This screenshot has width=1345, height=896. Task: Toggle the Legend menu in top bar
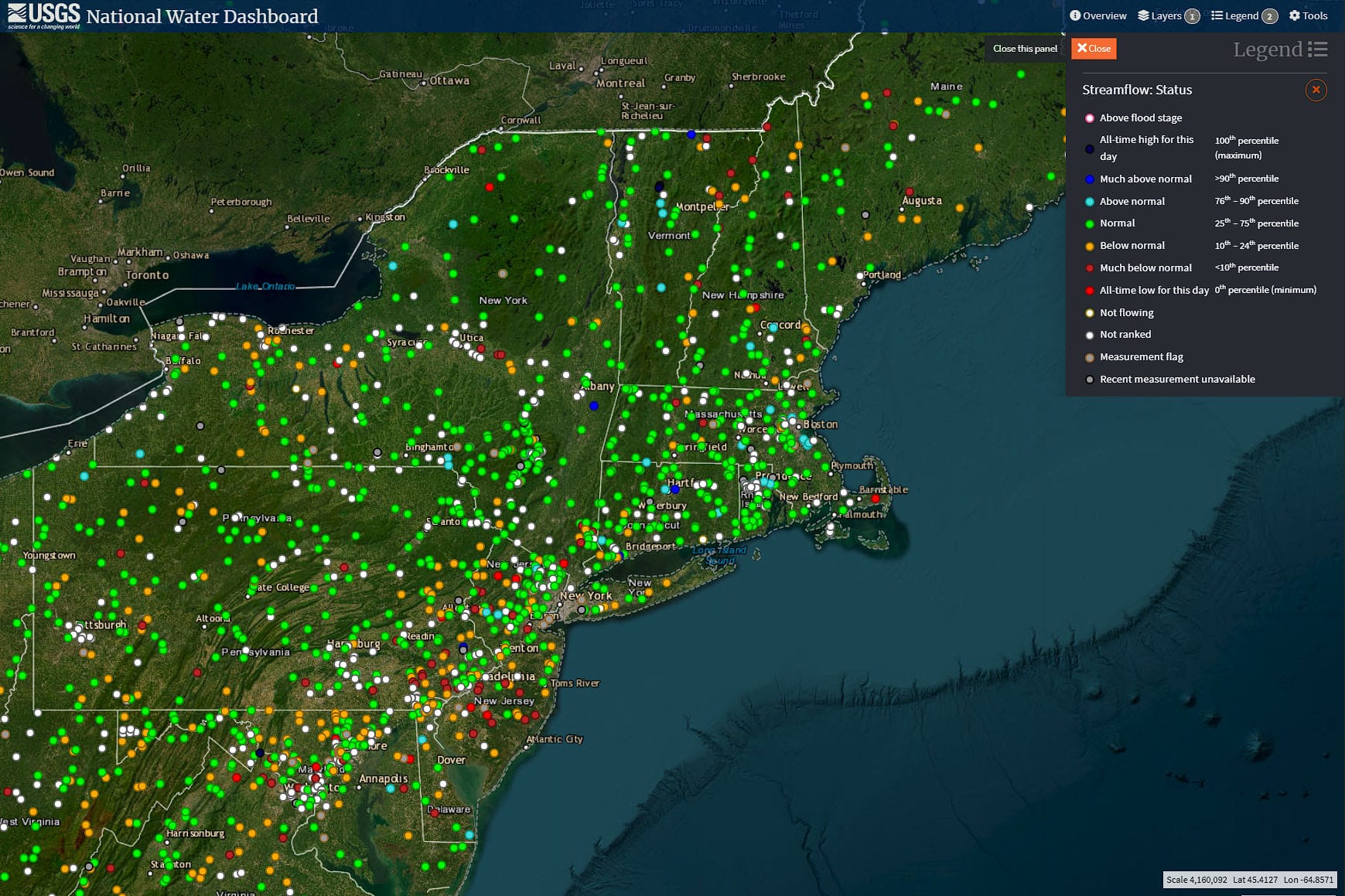pyautogui.click(x=1244, y=15)
